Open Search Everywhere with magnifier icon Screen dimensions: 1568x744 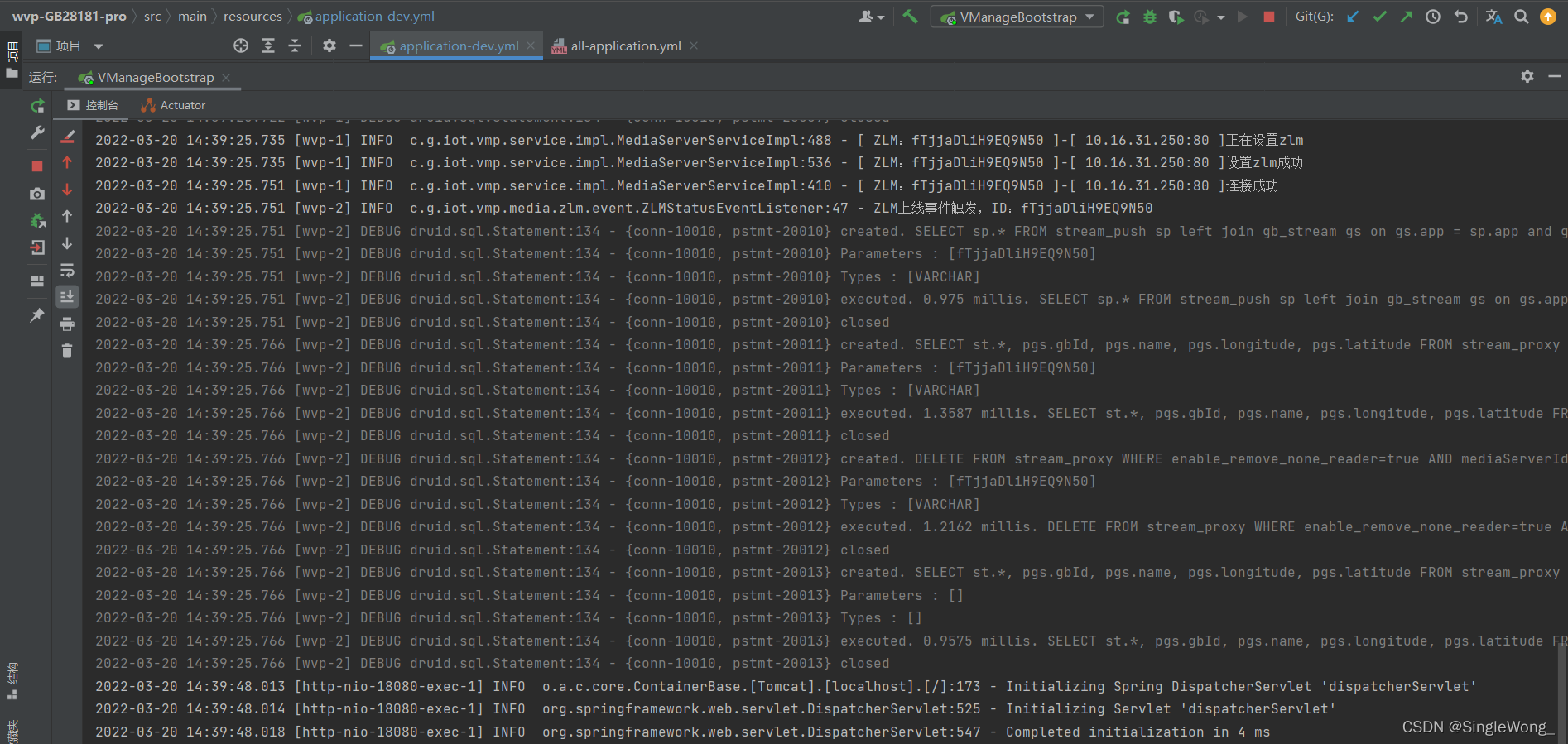tap(1521, 17)
